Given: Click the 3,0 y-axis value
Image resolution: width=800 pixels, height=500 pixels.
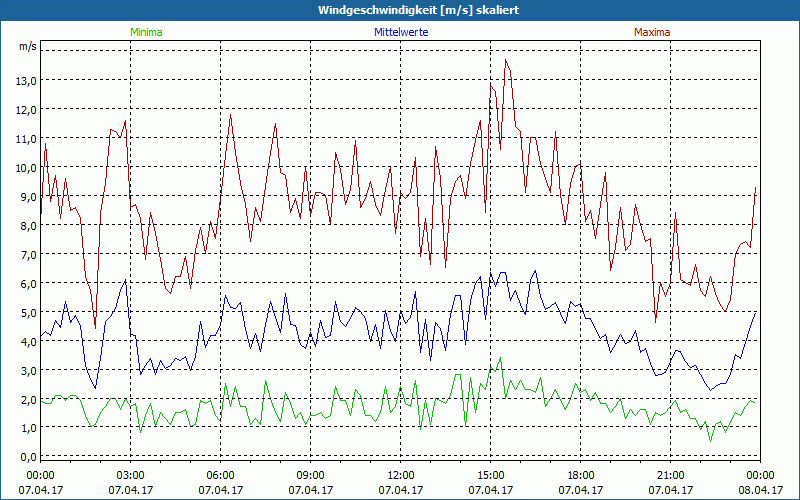Looking at the screenshot, I should (x=30, y=371).
